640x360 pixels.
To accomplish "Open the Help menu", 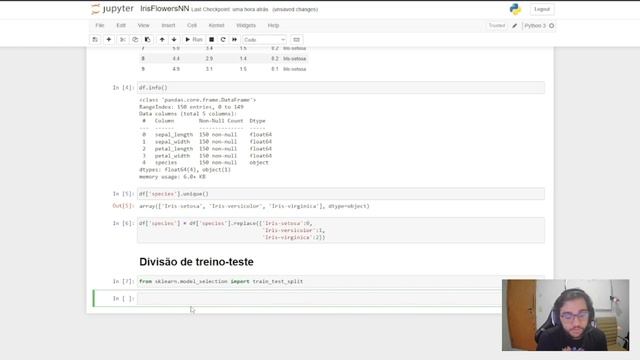I will click(273, 25).
